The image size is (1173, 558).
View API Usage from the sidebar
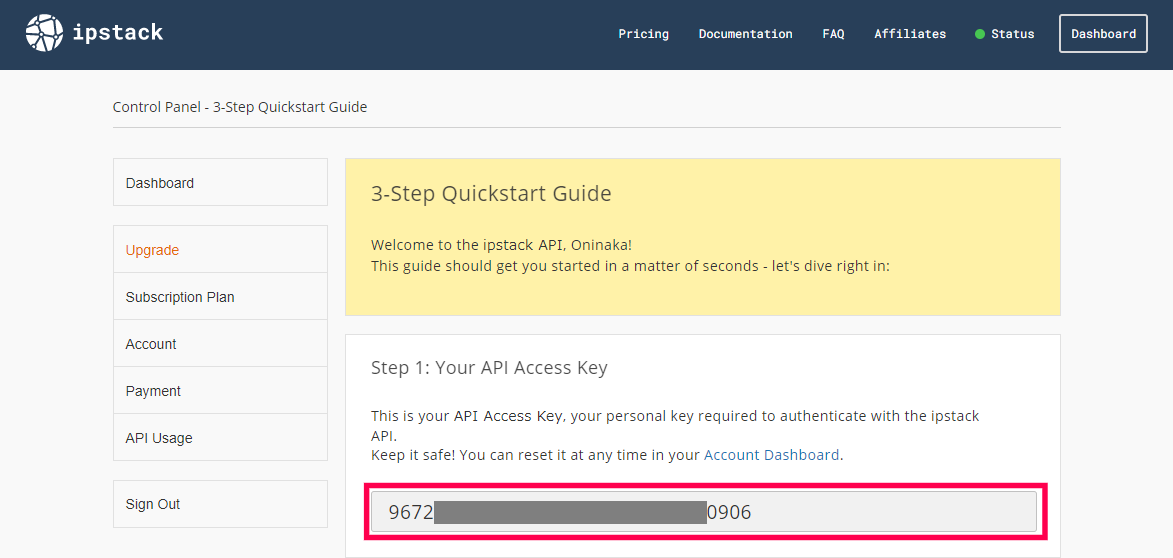(x=220, y=438)
